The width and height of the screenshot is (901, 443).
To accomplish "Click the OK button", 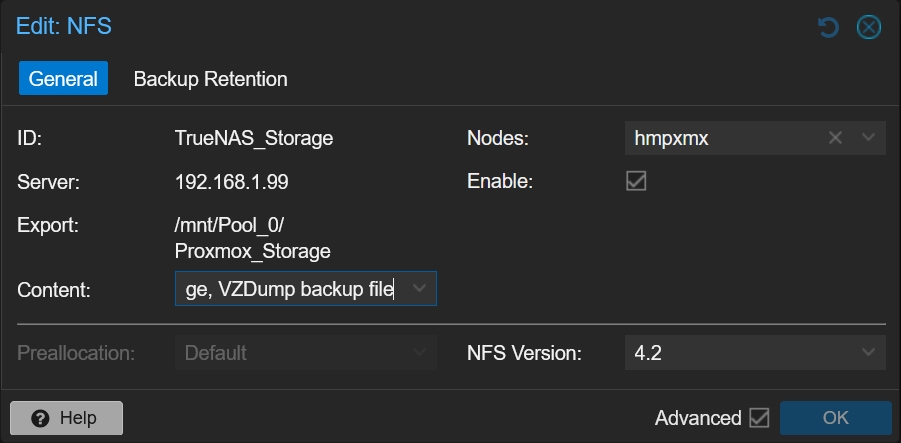I will tap(835, 418).
